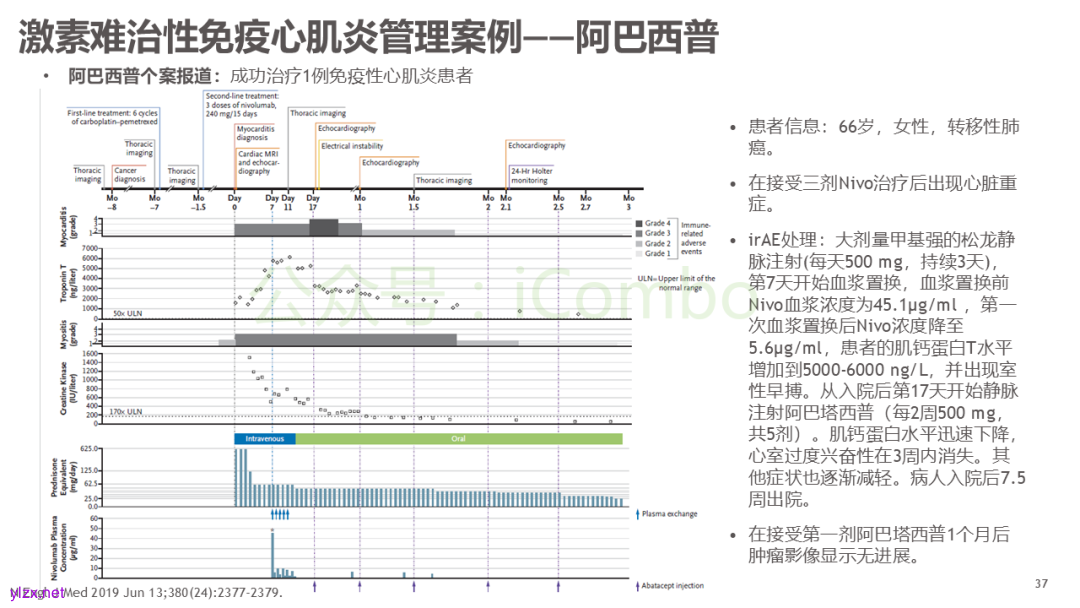Click the slide page number 37
Screen dimensions: 1080x608
1040,583
